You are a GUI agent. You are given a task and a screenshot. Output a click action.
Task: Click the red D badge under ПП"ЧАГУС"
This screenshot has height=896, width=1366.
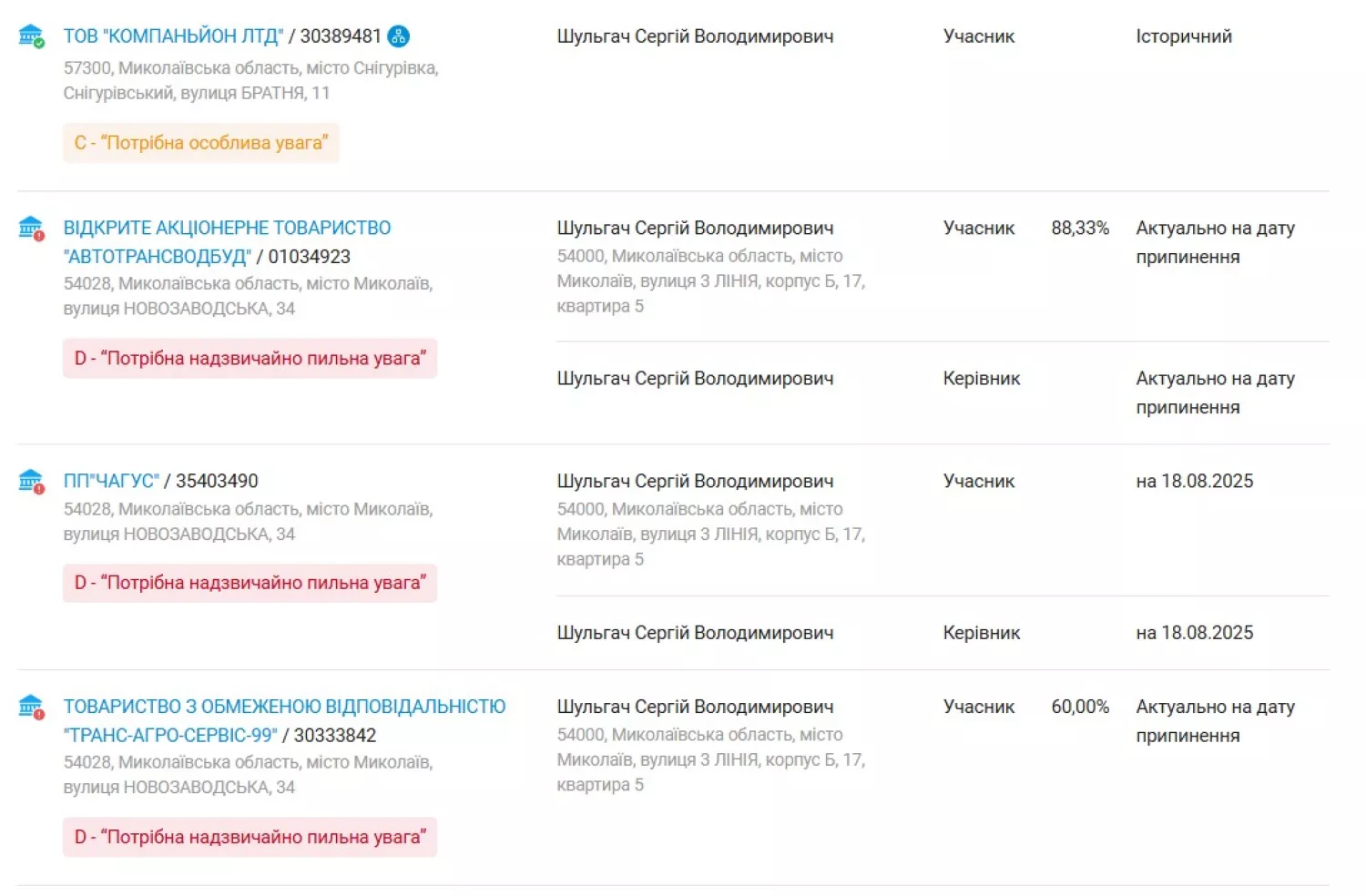coord(250,583)
